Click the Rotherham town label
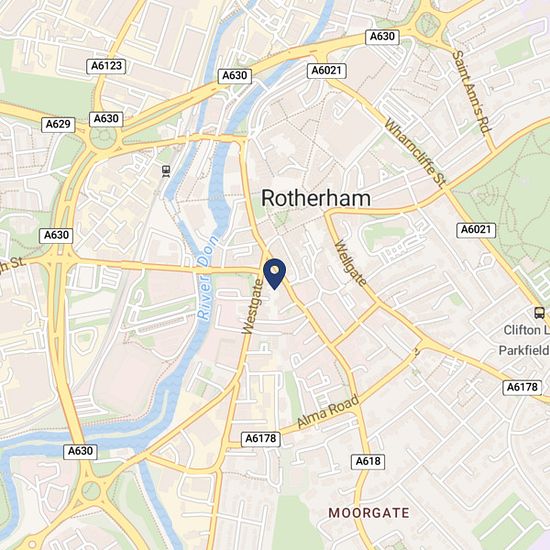Image resolution: width=550 pixels, height=550 pixels. point(316,198)
